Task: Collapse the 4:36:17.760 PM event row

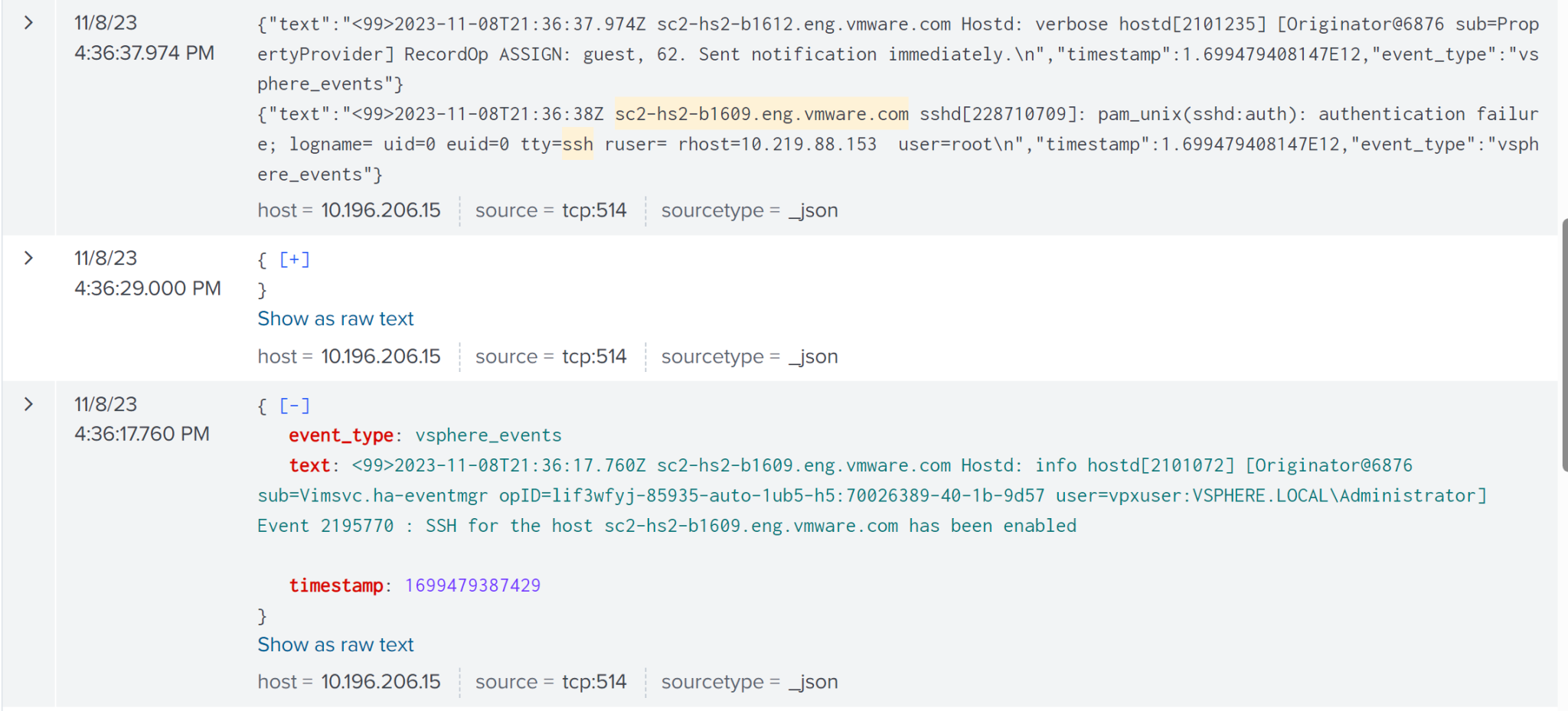Action: [28, 405]
